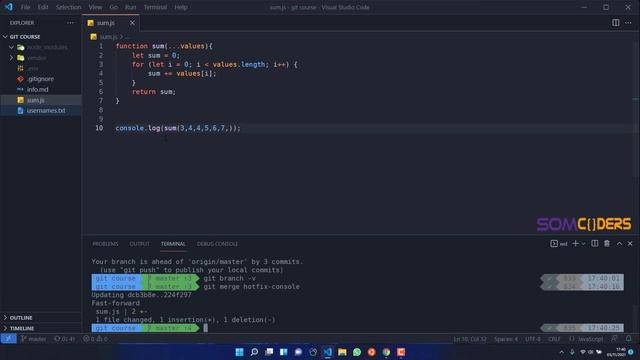Image resolution: width=640 pixels, height=360 pixels.
Task: Open notifications bell in status bar
Action: 629,339
